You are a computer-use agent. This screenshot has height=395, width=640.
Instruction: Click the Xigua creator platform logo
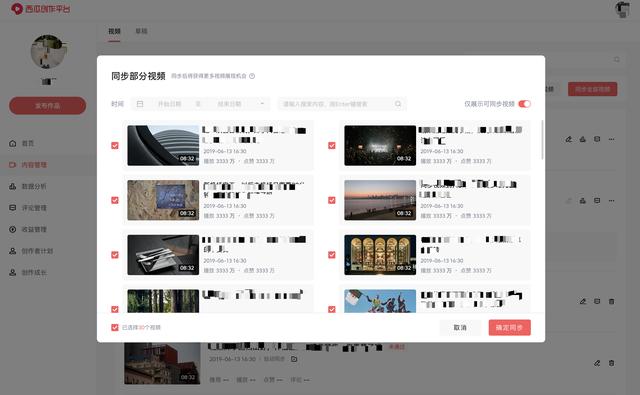pyautogui.click(x=40, y=8)
